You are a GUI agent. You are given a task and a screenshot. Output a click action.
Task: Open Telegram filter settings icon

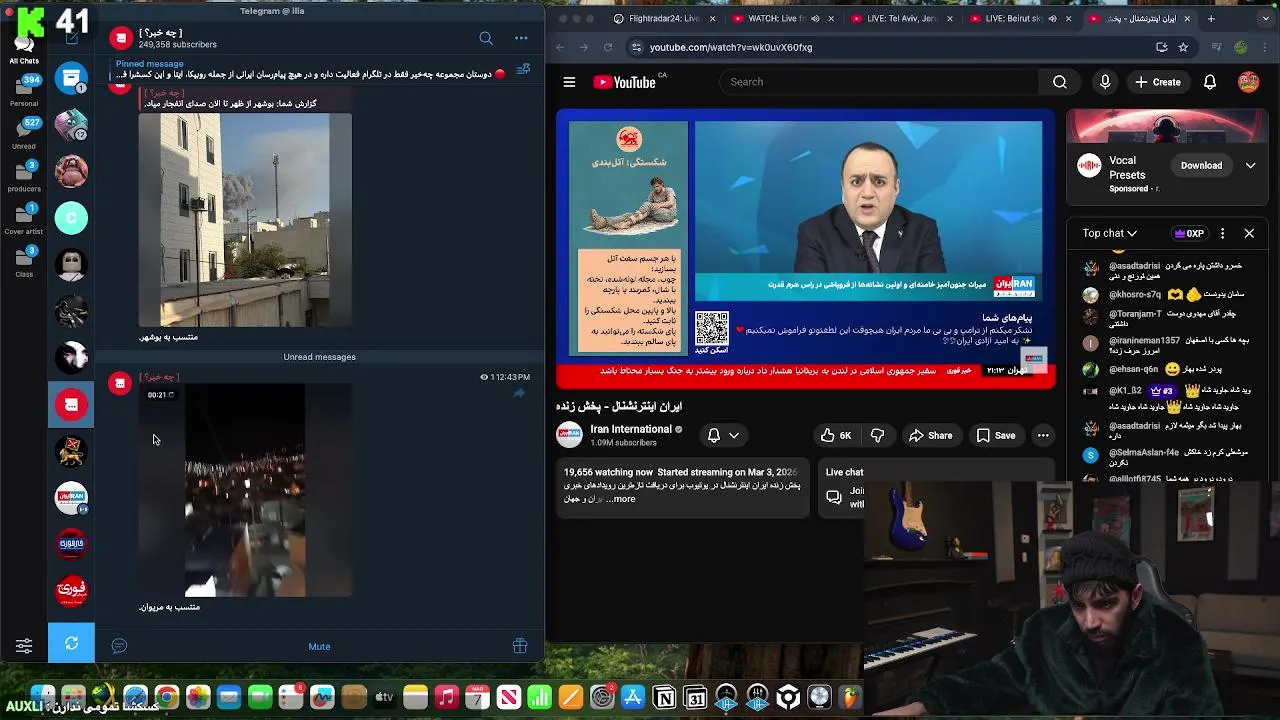click(24, 646)
